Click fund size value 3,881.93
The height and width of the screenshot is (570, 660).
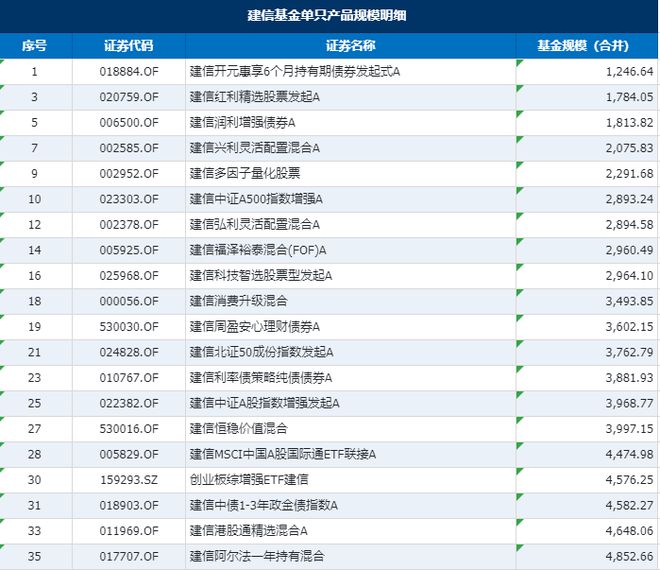tap(629, 378)
